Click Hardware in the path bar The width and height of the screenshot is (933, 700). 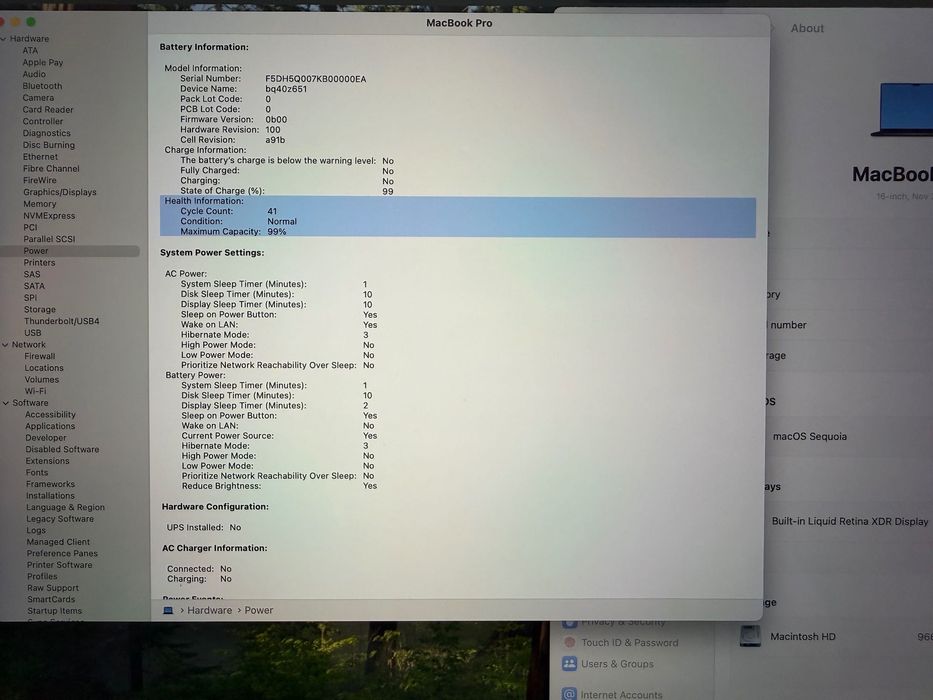pos(209,611)
